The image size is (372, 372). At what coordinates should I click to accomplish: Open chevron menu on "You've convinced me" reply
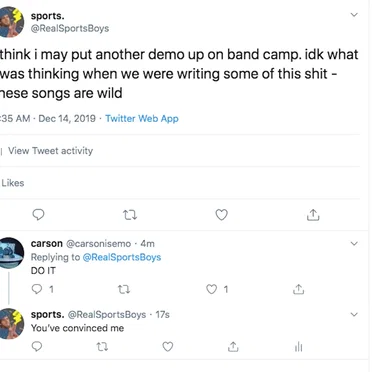pyautogui.click(x=354, y=314)
